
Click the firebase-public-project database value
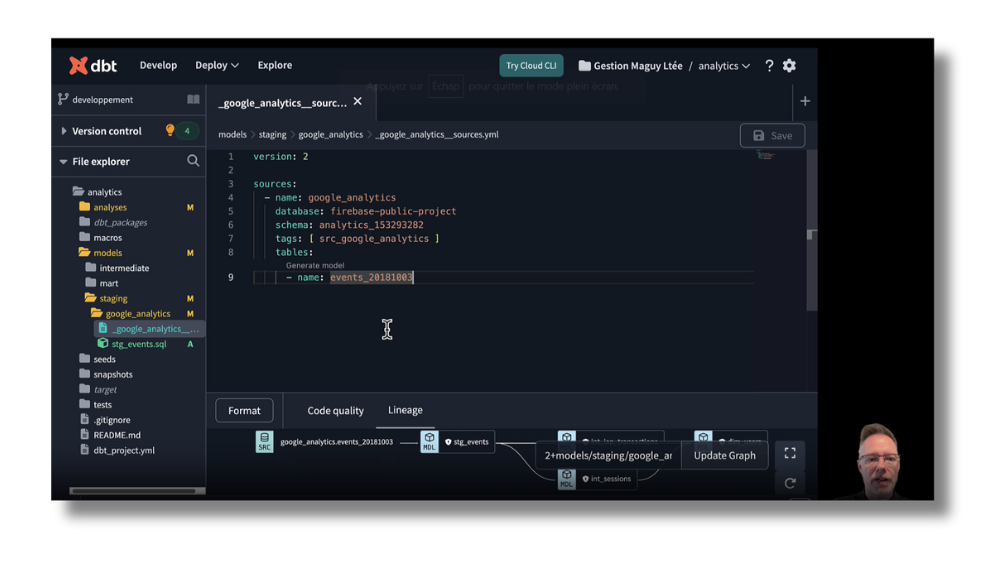click(x=393, y=211)
